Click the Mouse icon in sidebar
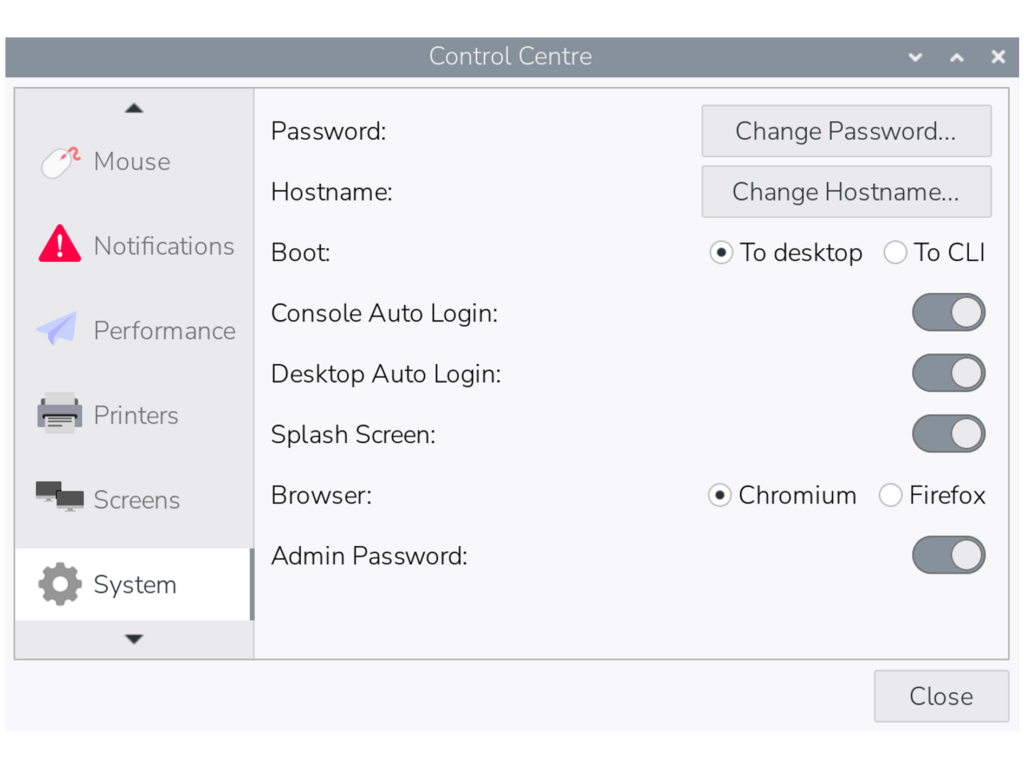 click(60, 162)
